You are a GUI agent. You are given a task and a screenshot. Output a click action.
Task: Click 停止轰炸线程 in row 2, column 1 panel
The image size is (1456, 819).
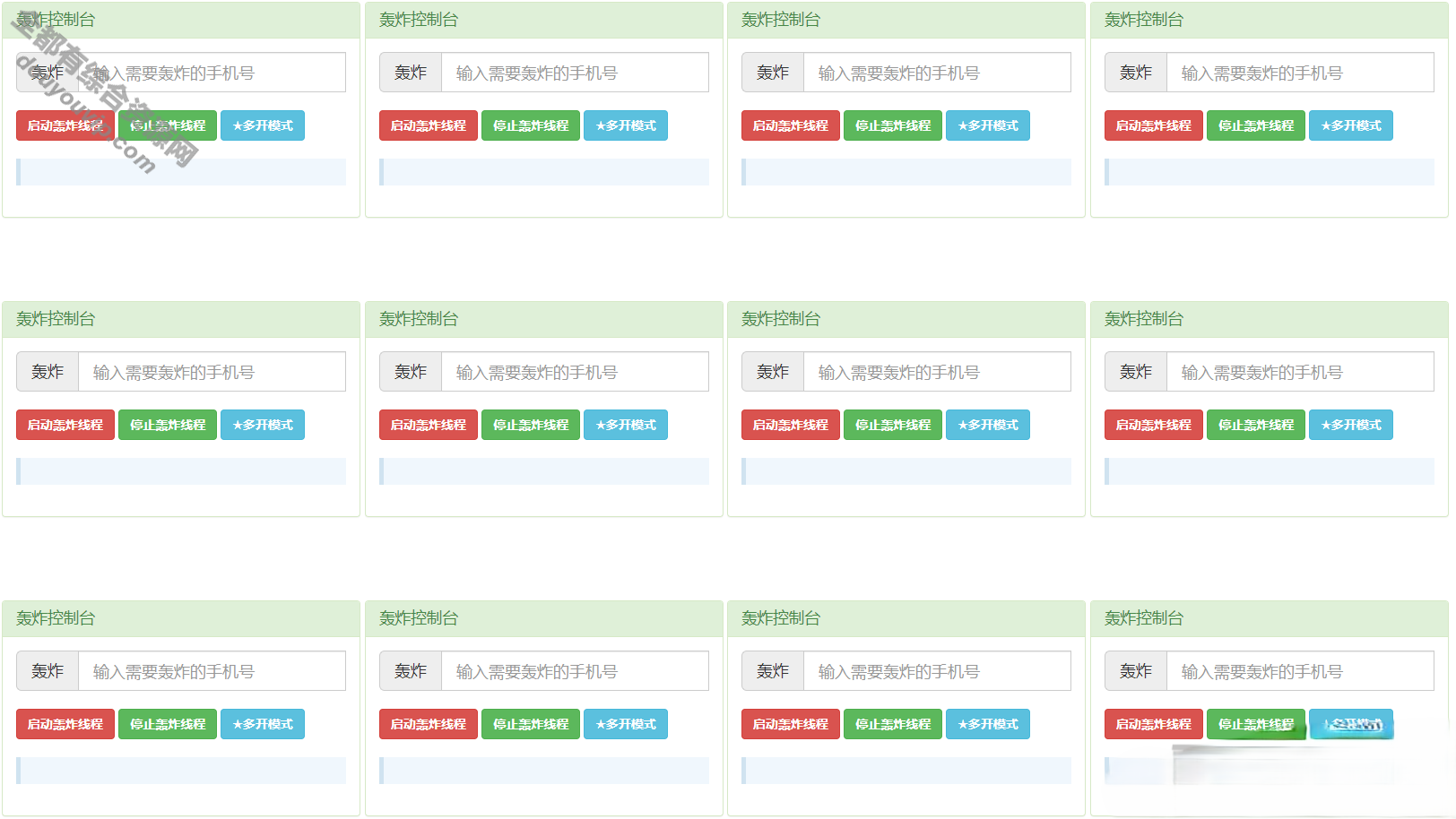168,425
